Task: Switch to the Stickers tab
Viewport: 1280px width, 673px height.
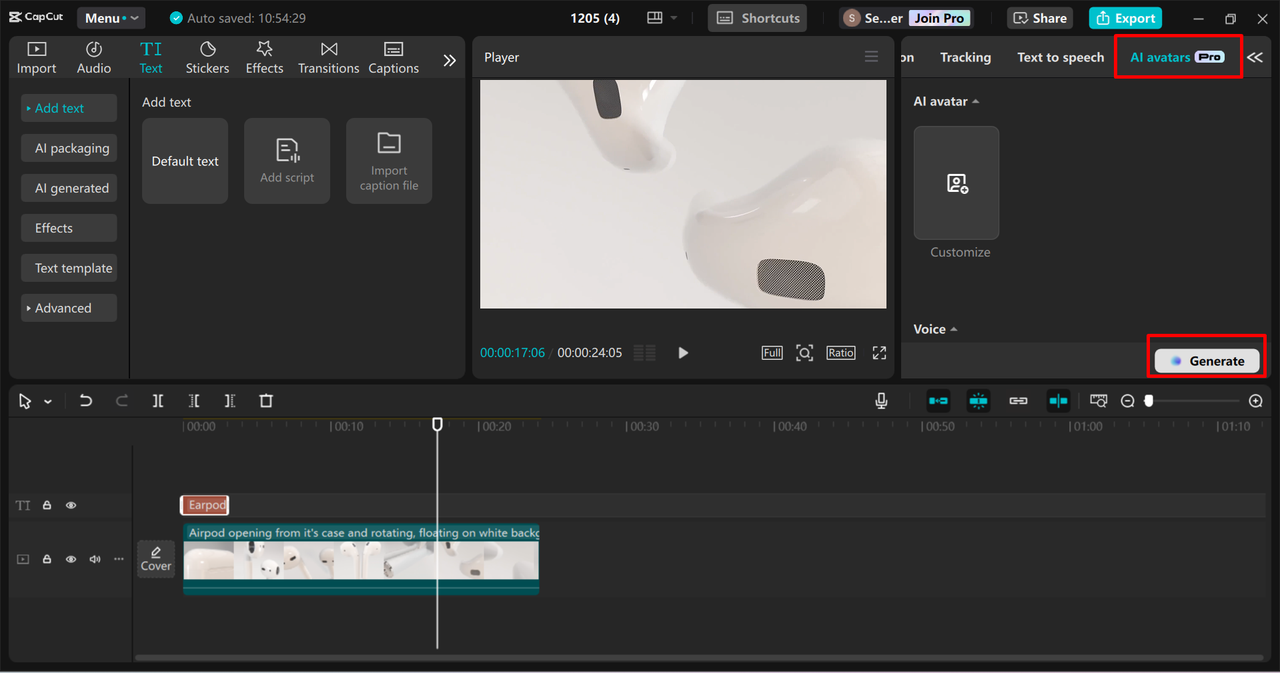Action: 207,58
